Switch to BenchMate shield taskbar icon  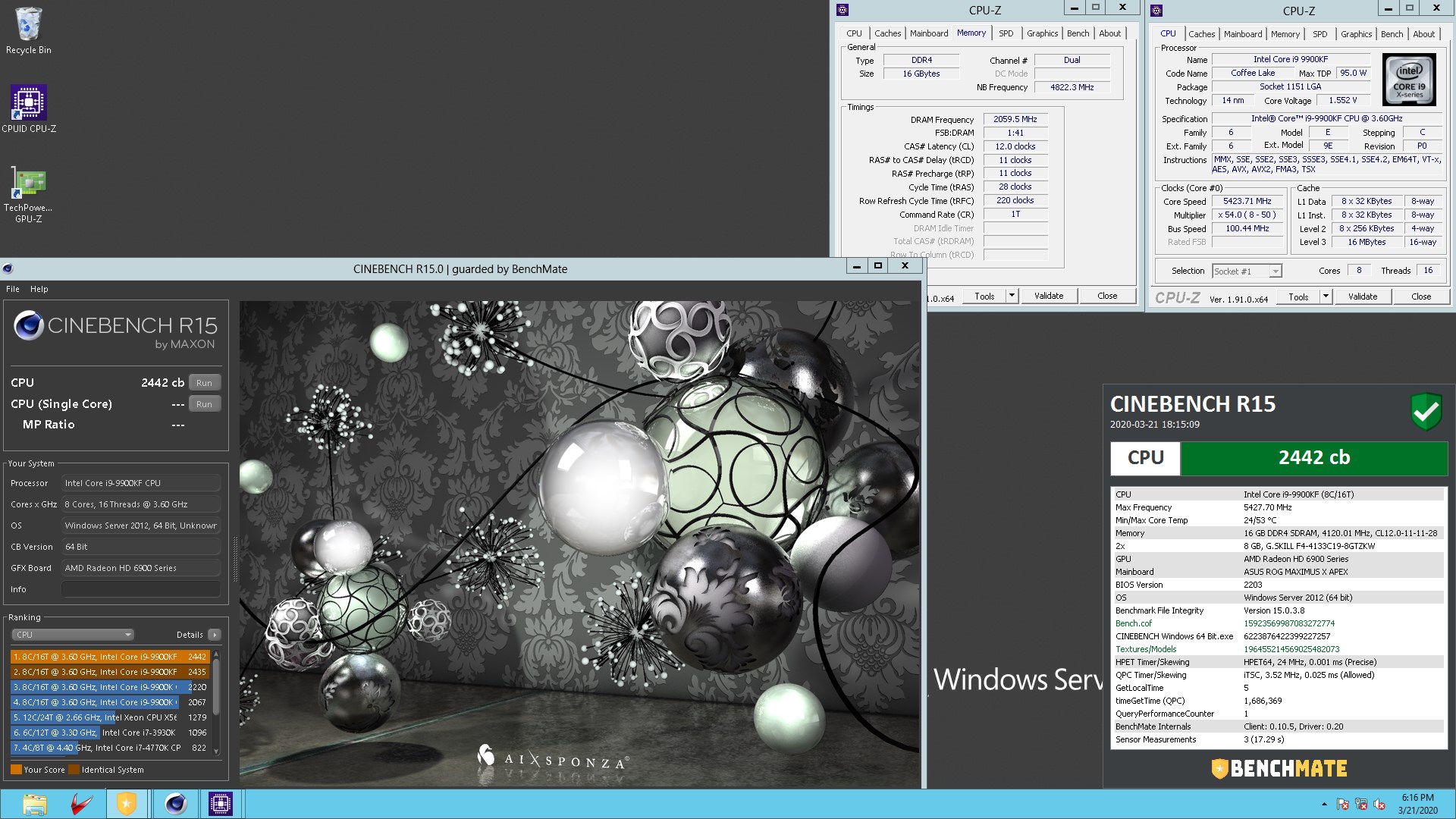[127, 804]
